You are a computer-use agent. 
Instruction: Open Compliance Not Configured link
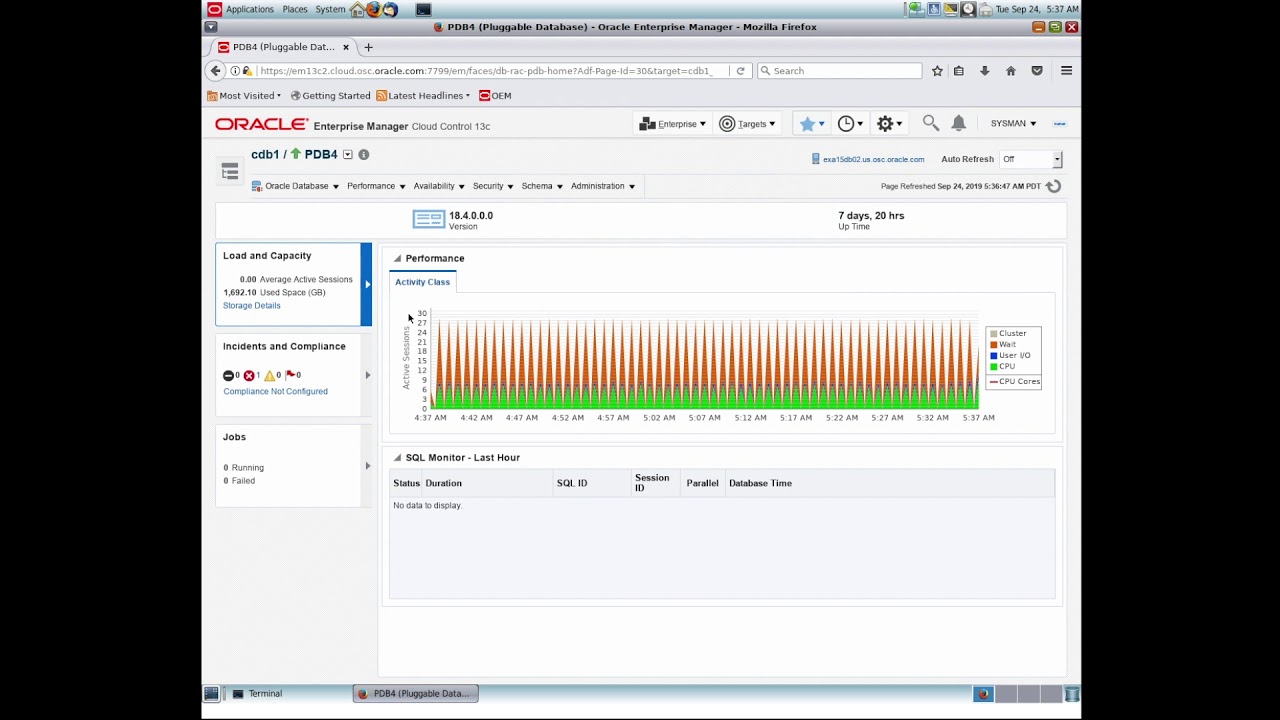pos(275,392)
